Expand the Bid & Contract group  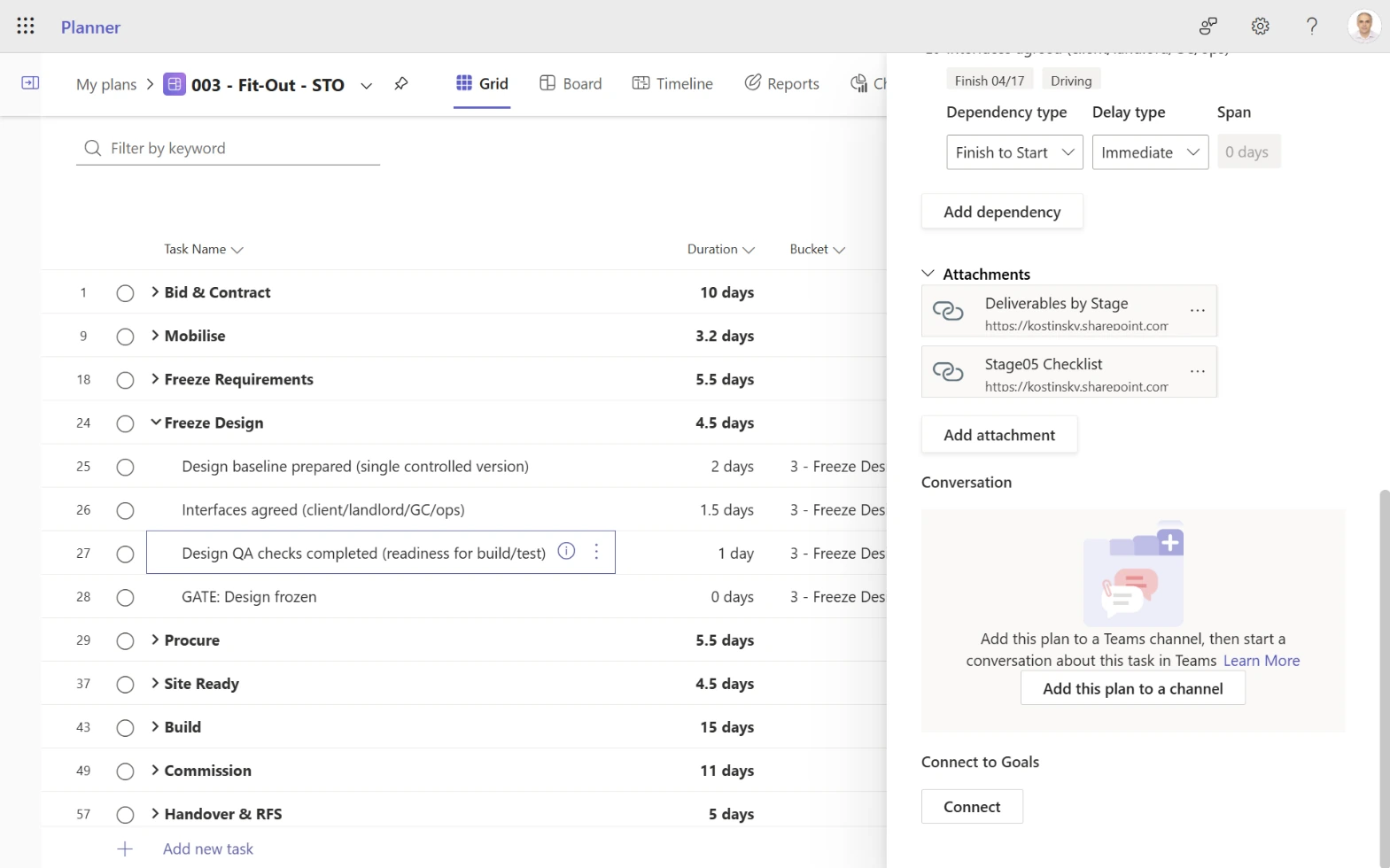(155, 291)
